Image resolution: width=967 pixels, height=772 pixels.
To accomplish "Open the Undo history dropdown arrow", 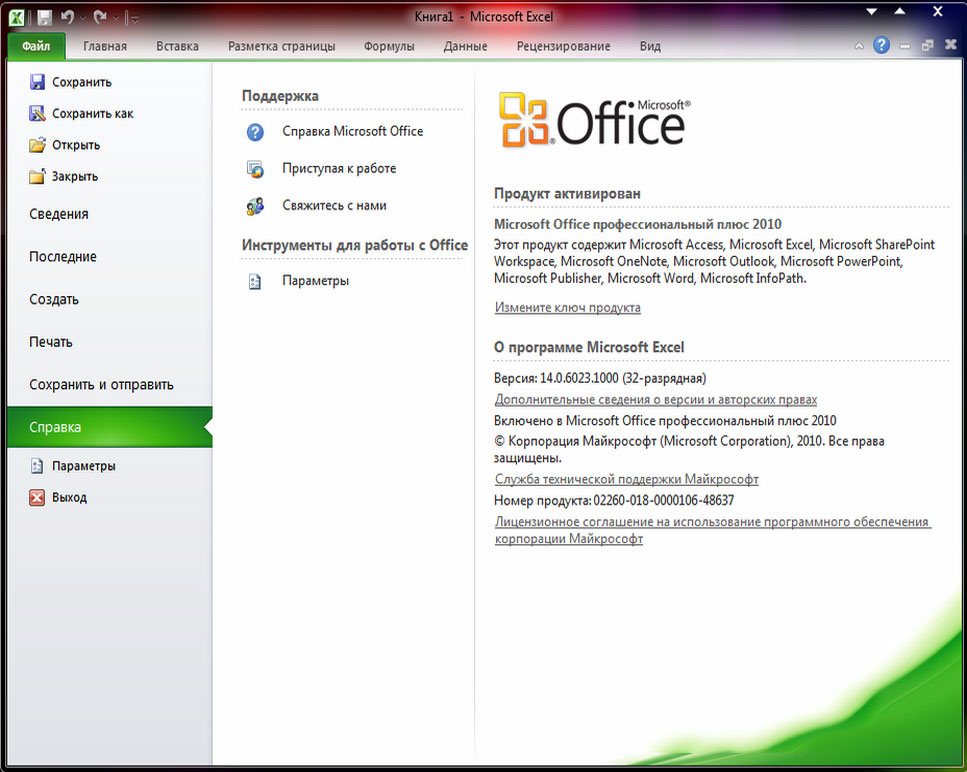I will (x=82, y=18).
